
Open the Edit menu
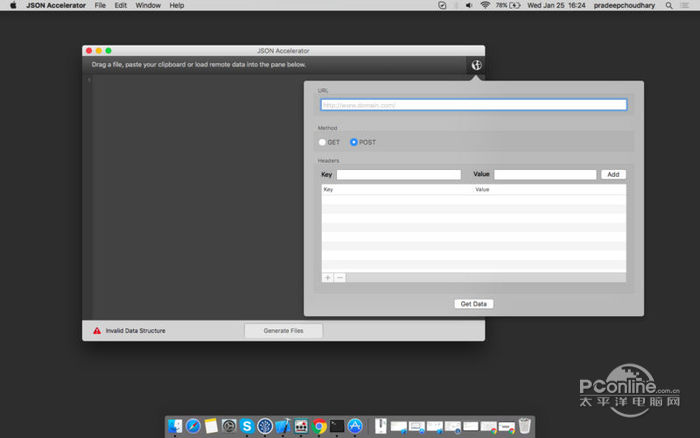[x=121, y=5]
